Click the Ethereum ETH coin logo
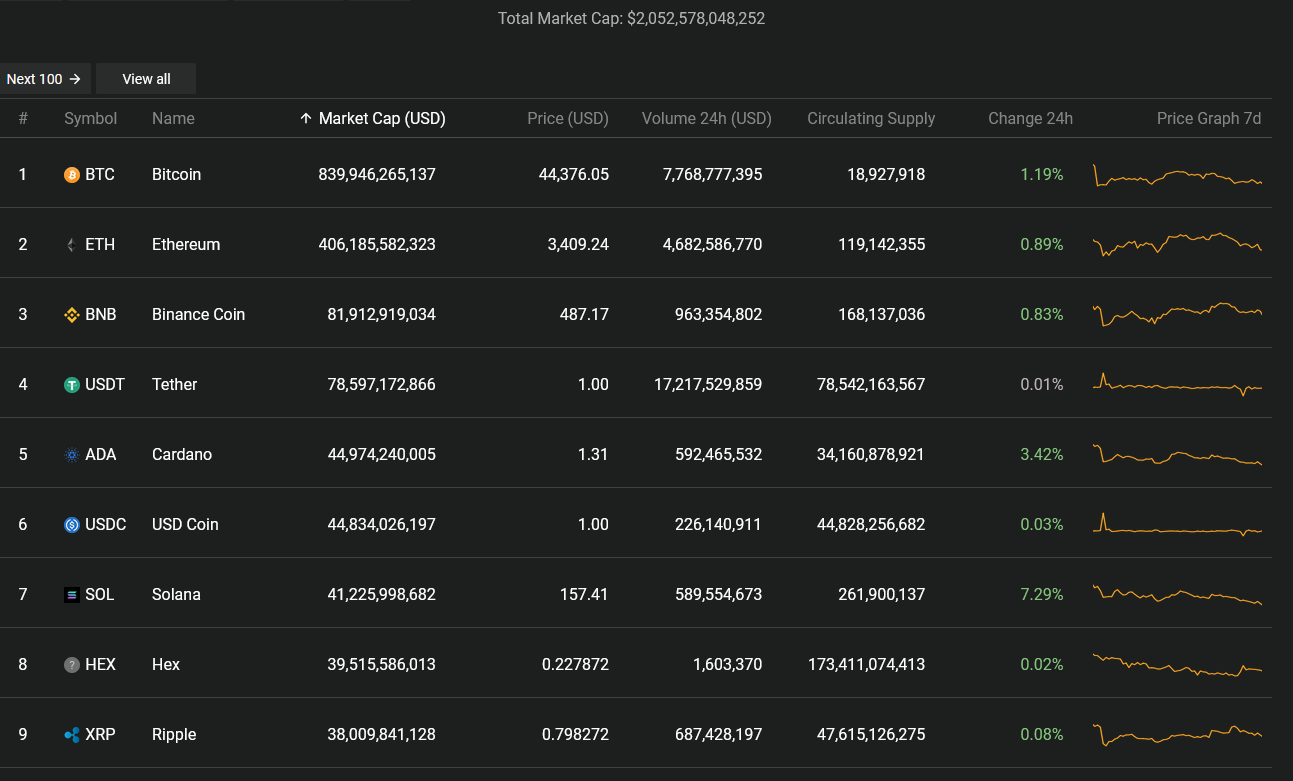1293x781 pixels. click(71, 244)
